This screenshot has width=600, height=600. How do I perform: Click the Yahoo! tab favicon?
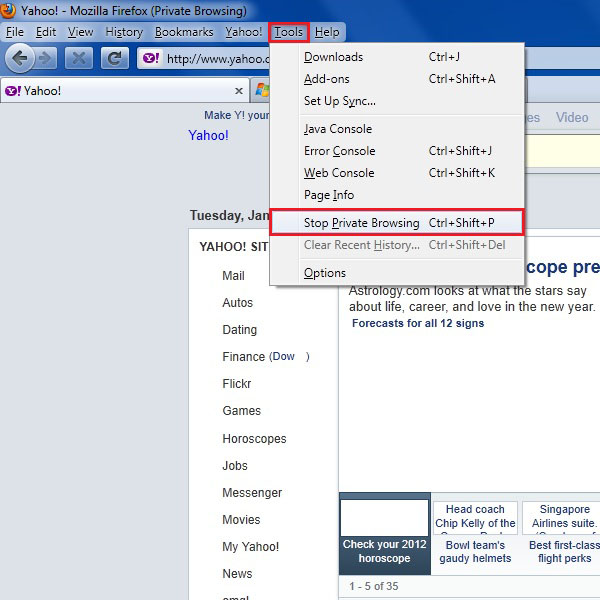click(x=13, y=91)
